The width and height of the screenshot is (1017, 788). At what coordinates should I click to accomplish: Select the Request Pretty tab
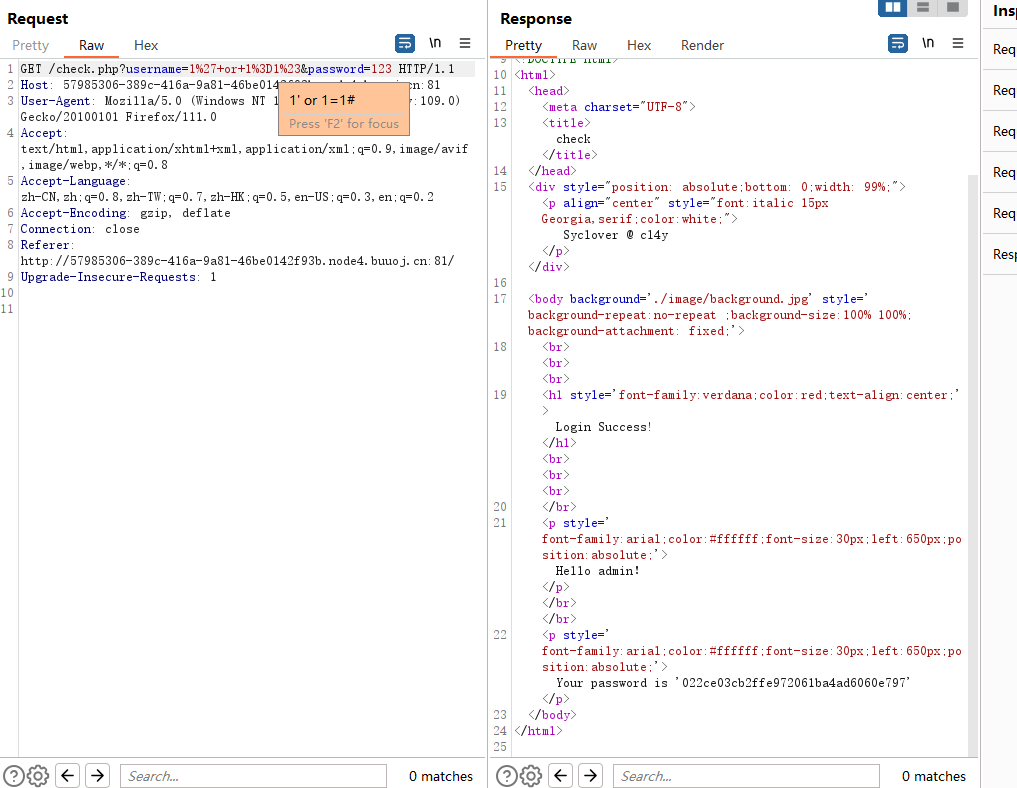[x=30, y=45]
